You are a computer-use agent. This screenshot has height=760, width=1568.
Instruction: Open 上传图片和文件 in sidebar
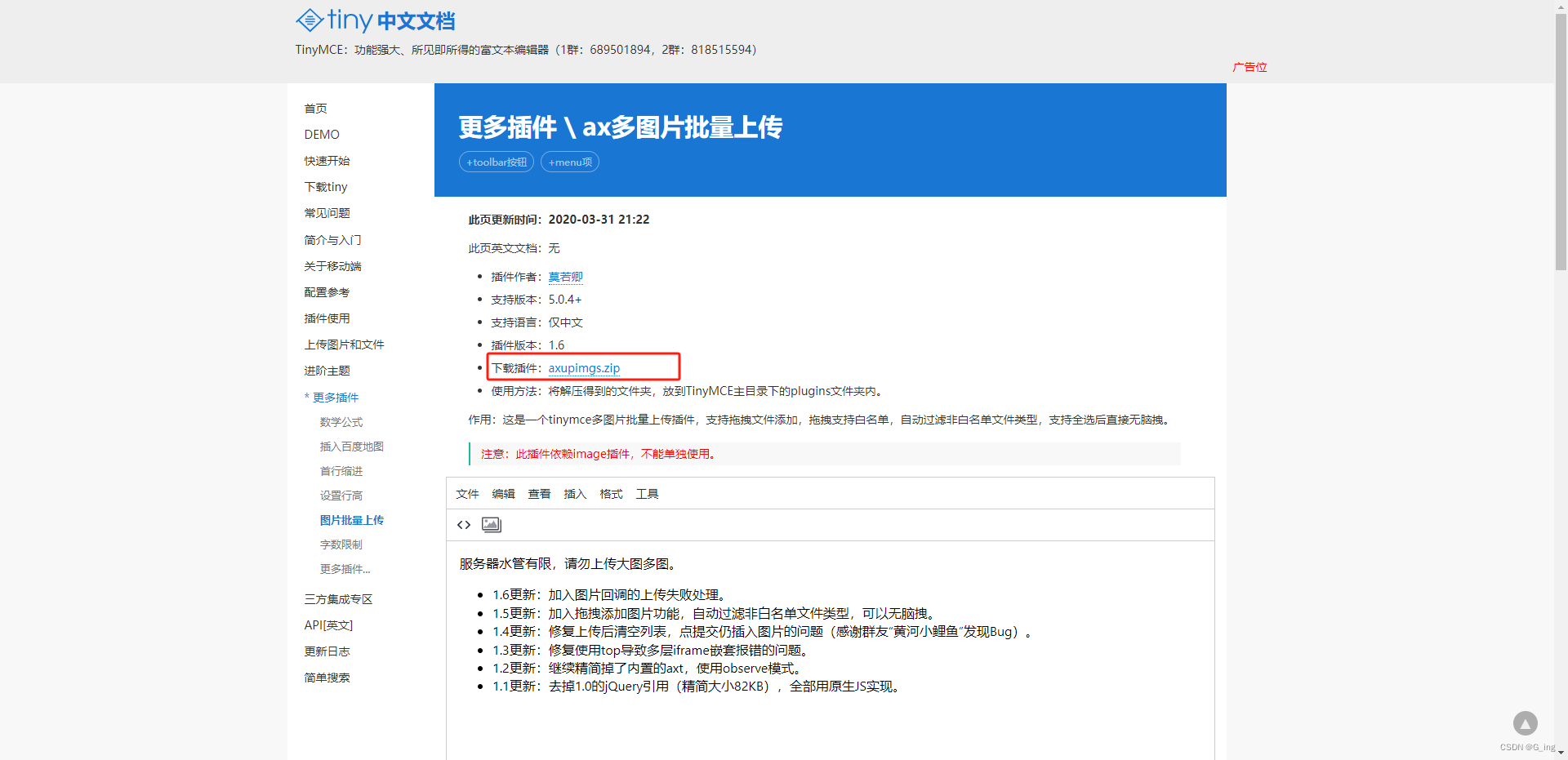tap(344, 344)
